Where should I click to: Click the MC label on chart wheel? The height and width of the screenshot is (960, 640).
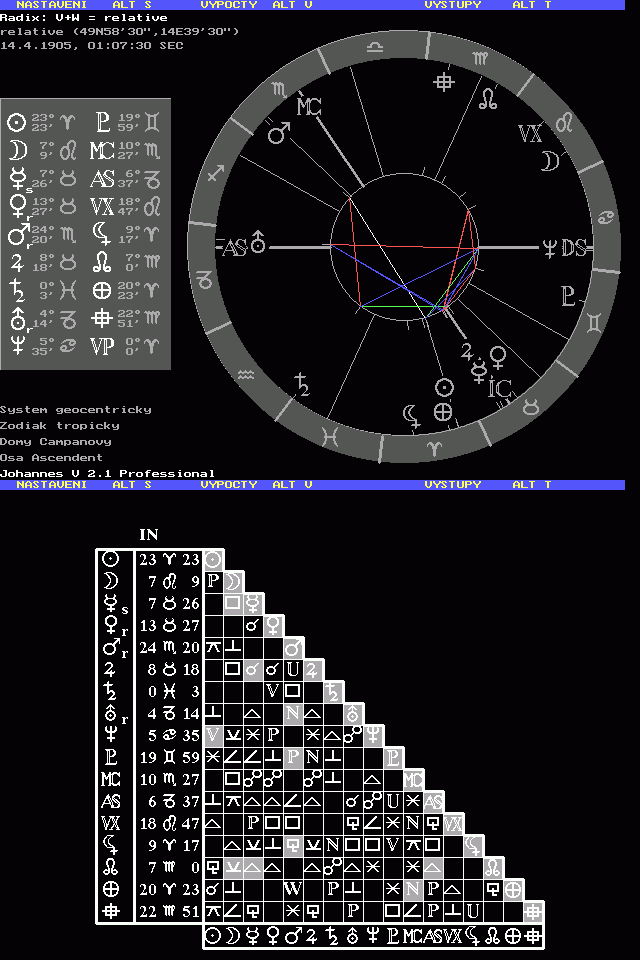pos(308,106)
